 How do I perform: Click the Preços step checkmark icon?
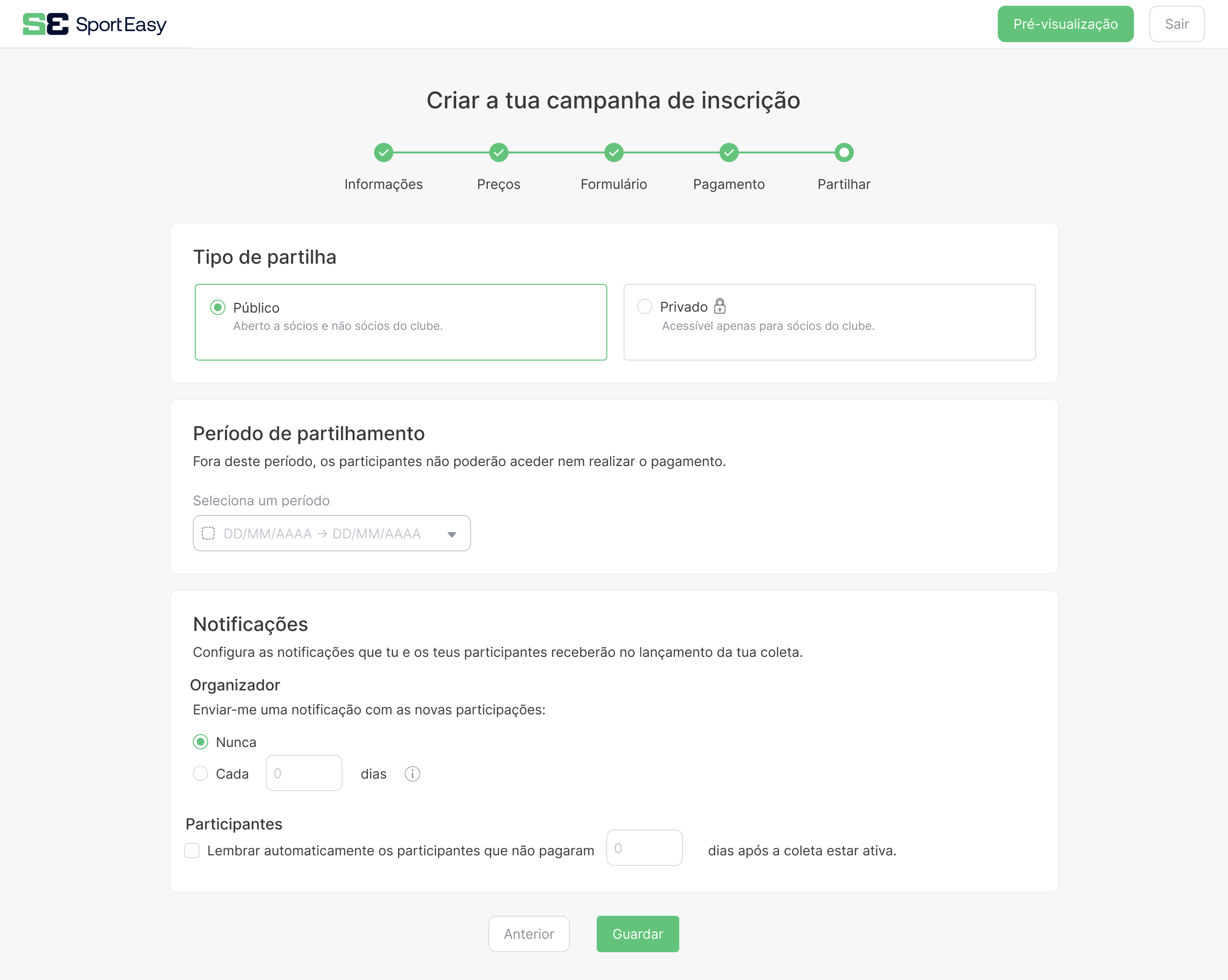[x=498, y=152]
